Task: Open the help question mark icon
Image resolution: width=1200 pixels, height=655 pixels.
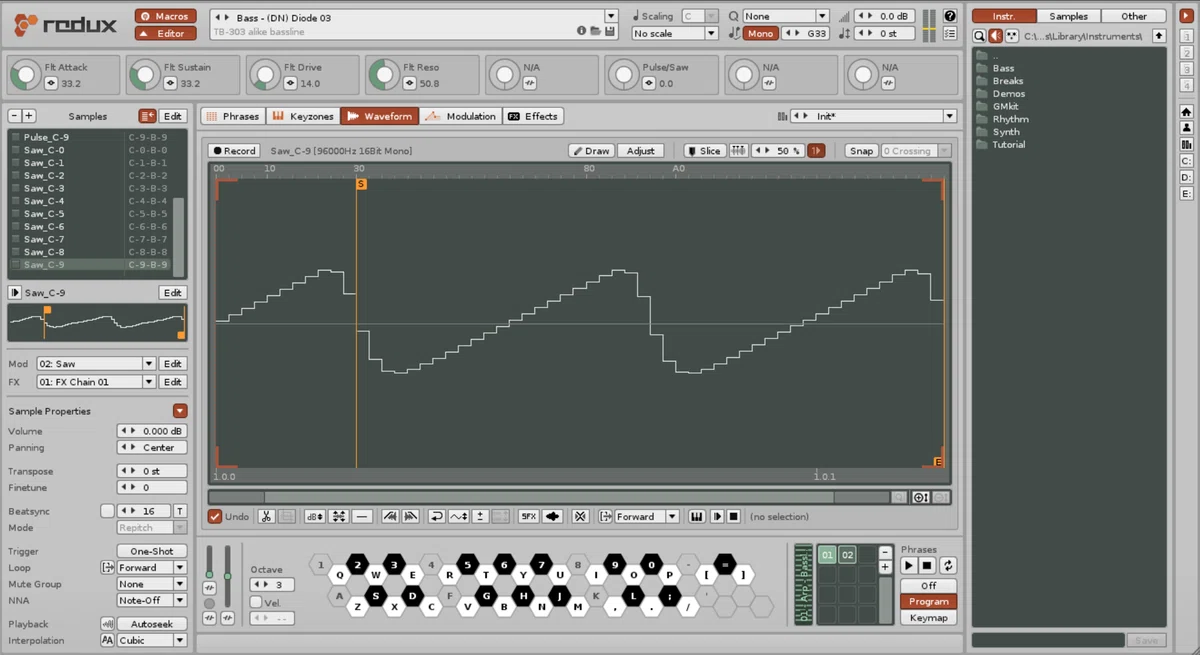Action: (x=949, y=16)
